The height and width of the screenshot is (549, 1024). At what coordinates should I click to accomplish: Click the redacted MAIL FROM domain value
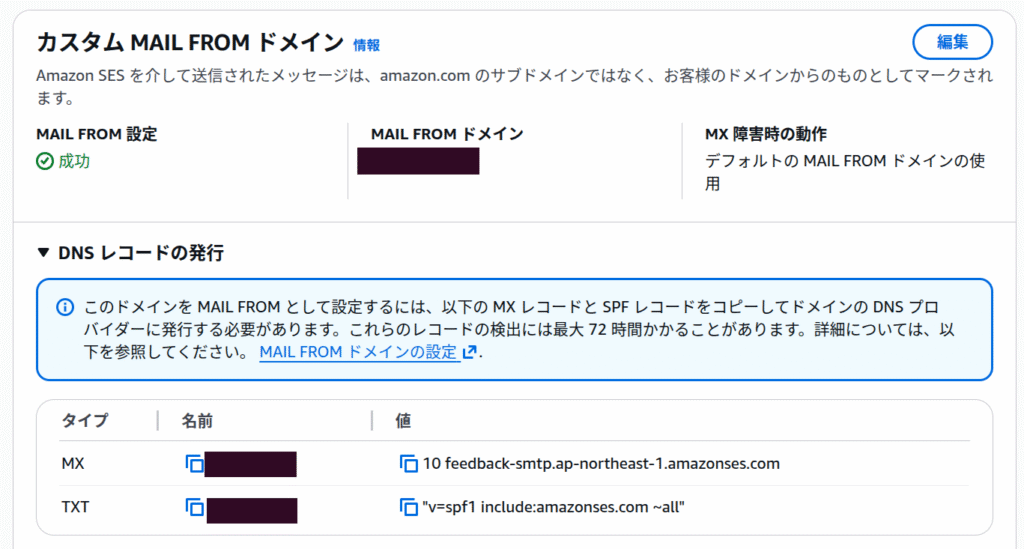[x=418, y=161]
